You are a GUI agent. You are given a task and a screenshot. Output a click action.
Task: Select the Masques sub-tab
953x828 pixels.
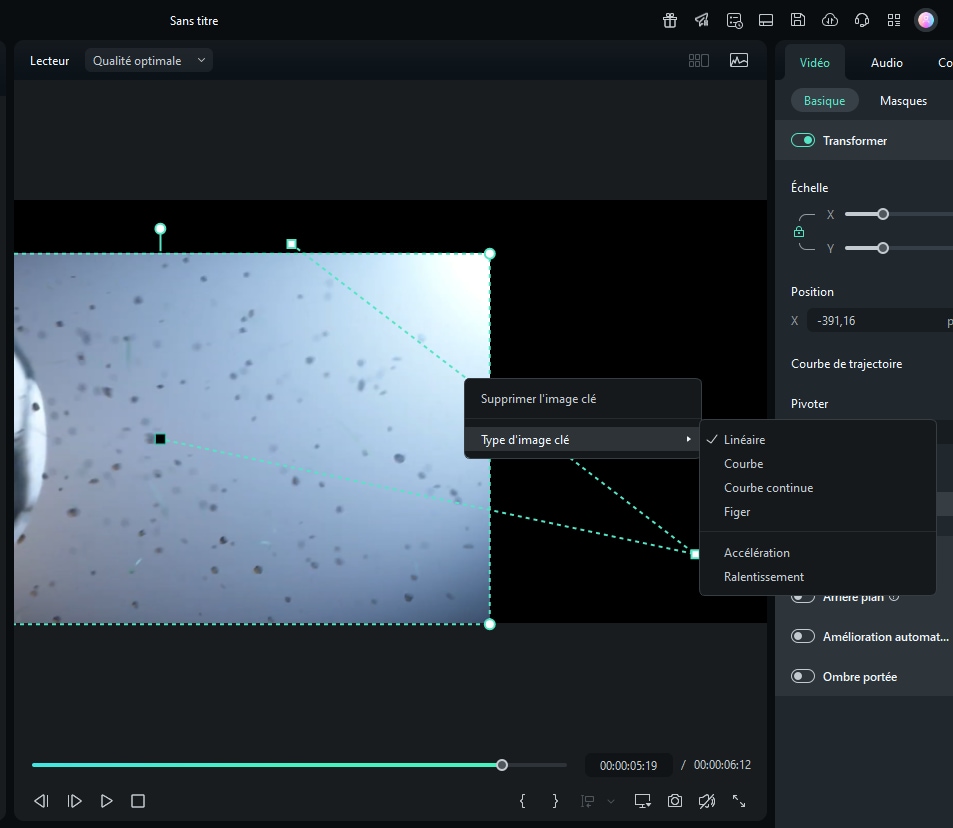tap(903, 101)
